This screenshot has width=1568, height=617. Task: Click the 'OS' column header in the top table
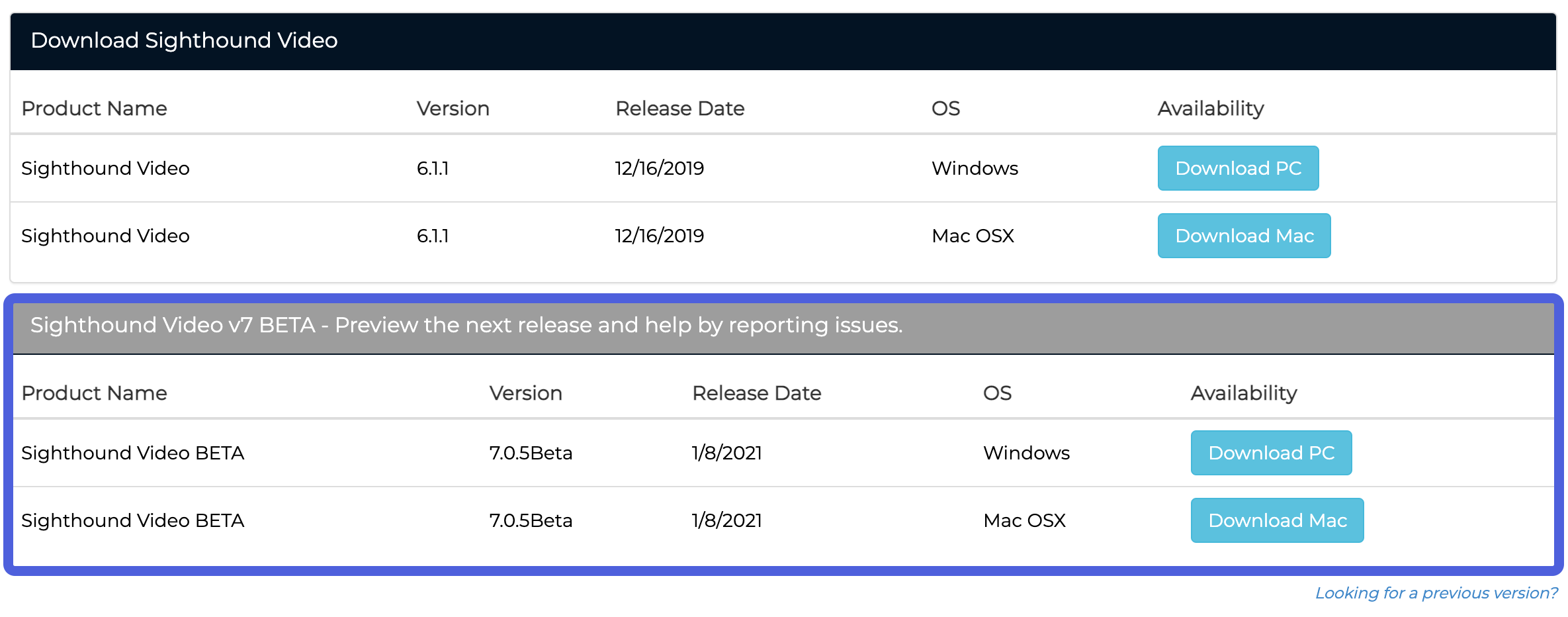(945, 109)
